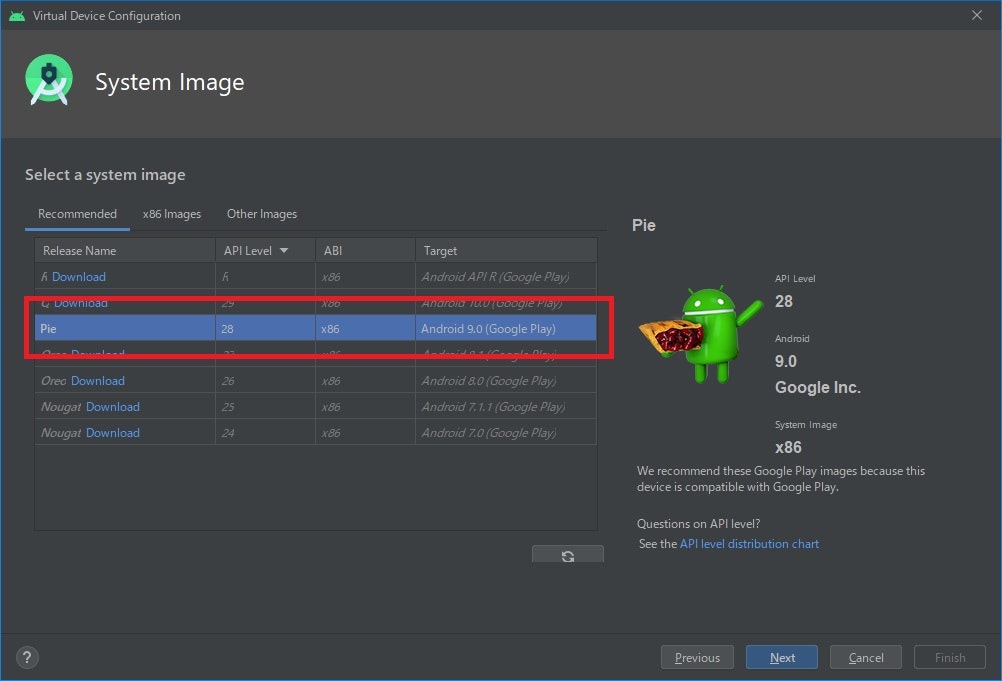1002x681 pixels.
Task: Click the Previous button
Action: [697, 657]
